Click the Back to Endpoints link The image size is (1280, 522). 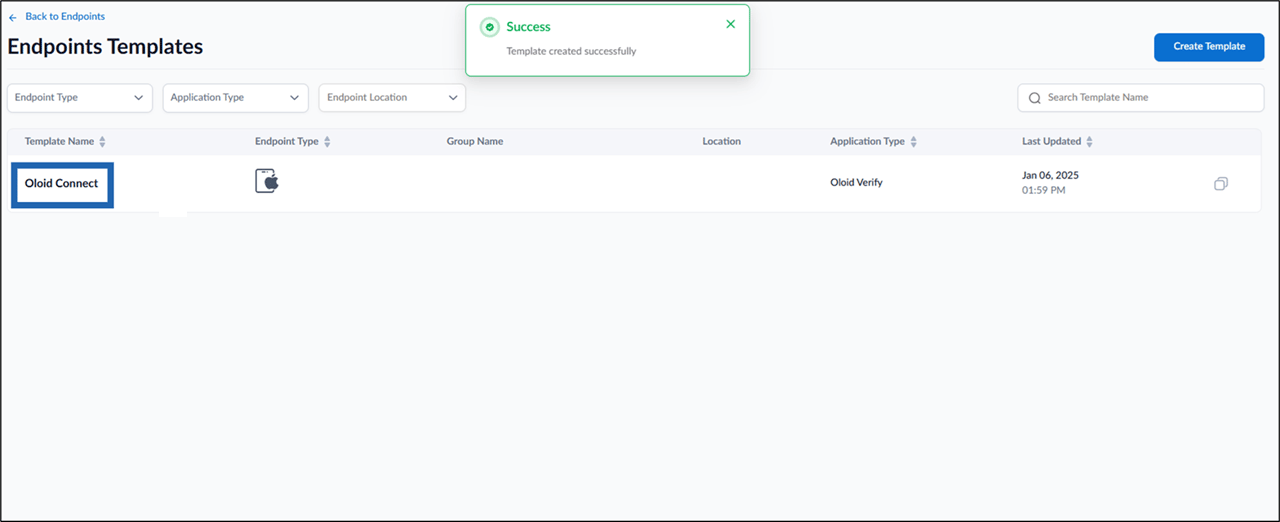(x=57, y=17)
